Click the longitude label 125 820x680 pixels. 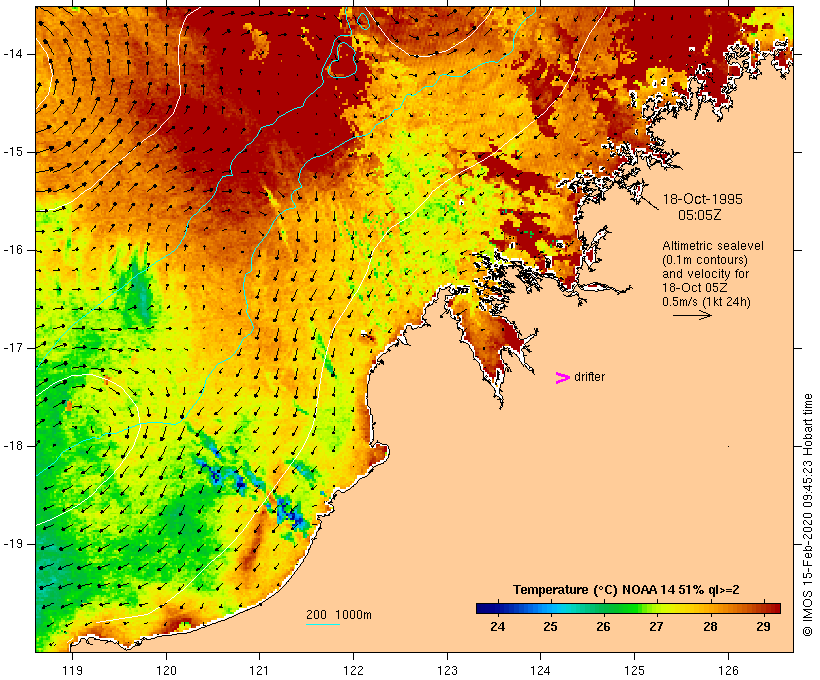pyautogui.click(x=634, y=670)
